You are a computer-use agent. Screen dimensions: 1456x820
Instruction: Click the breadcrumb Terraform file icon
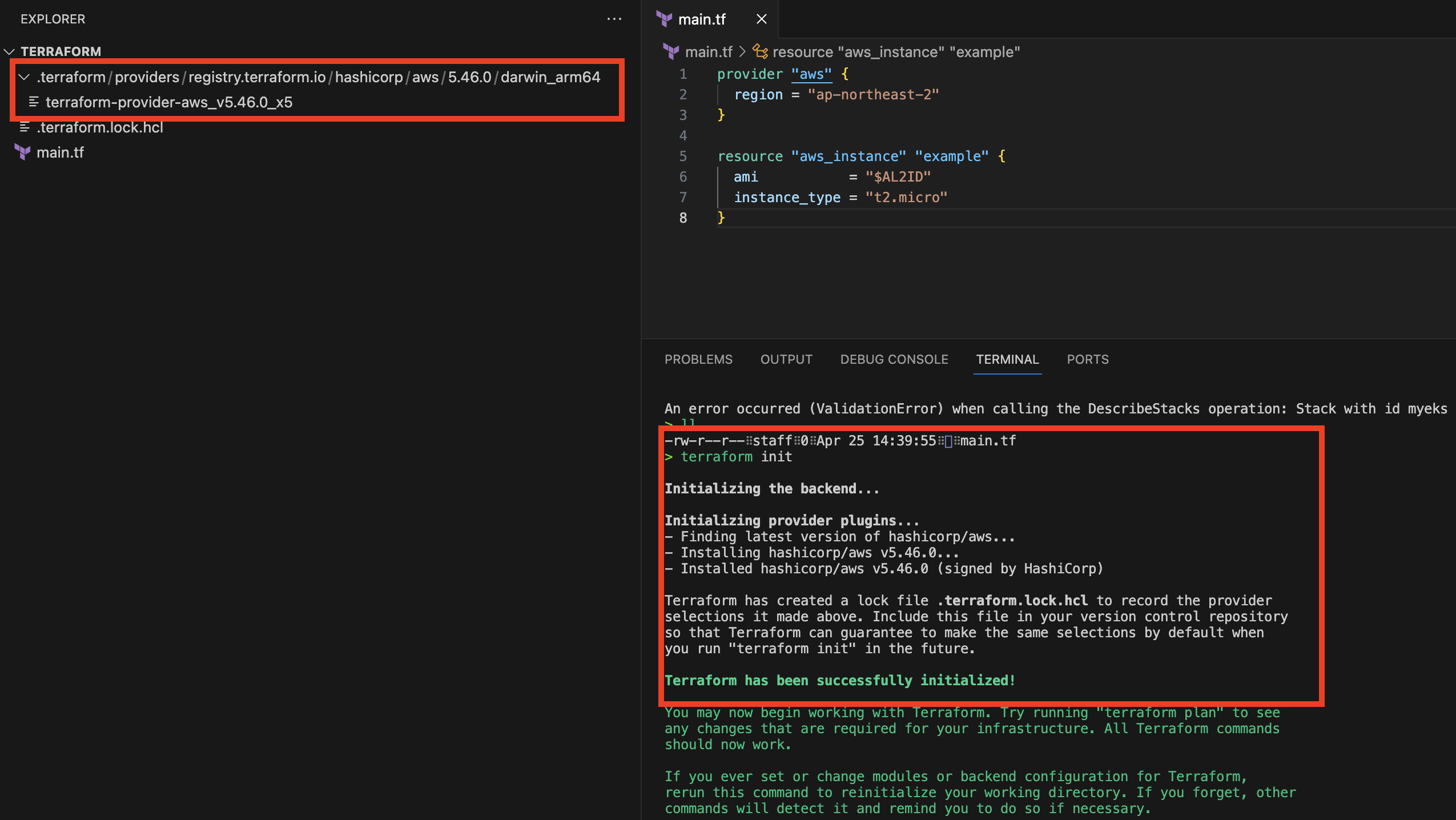click(671, 52)
